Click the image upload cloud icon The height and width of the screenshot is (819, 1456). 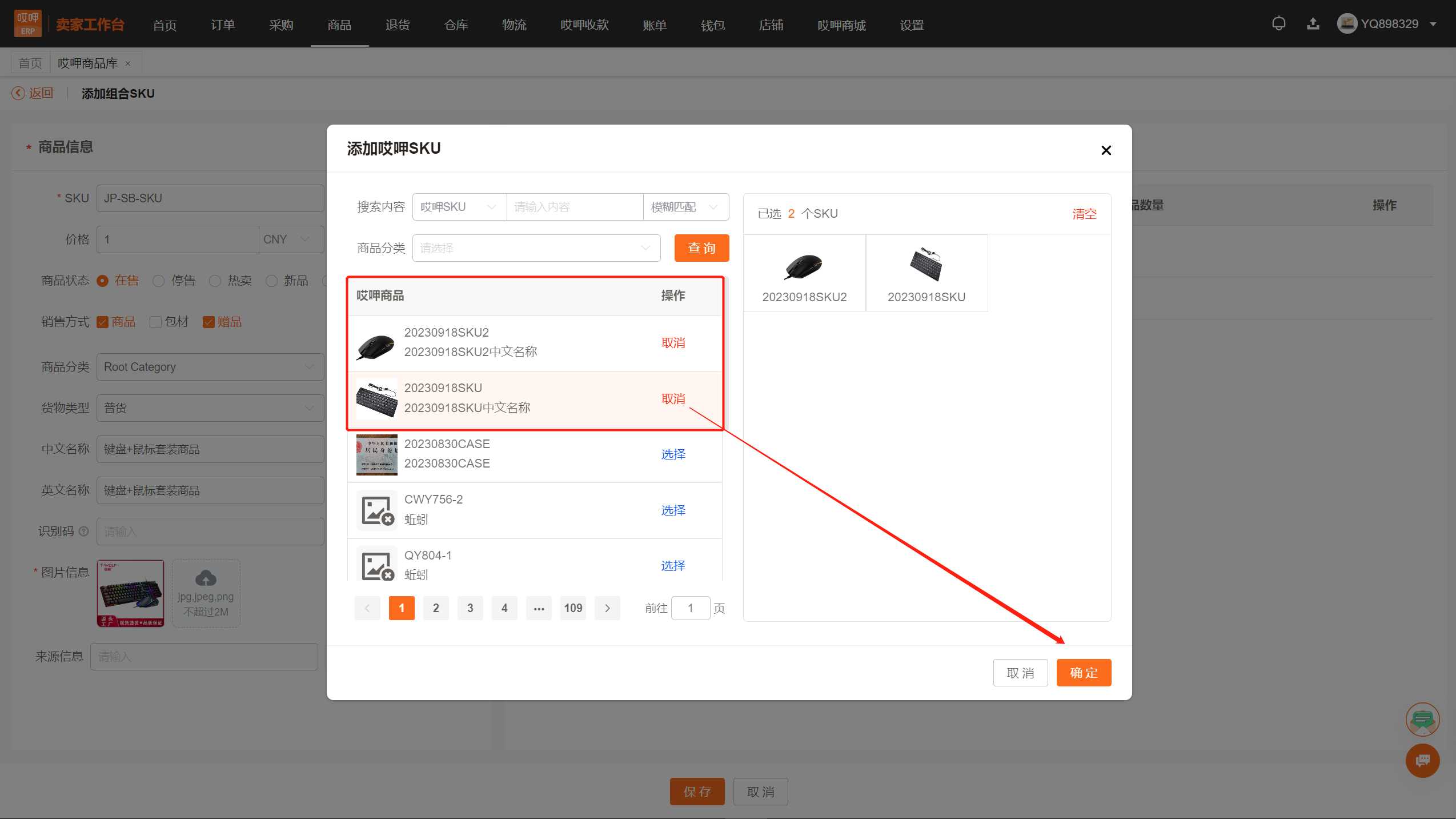(206, 578)
